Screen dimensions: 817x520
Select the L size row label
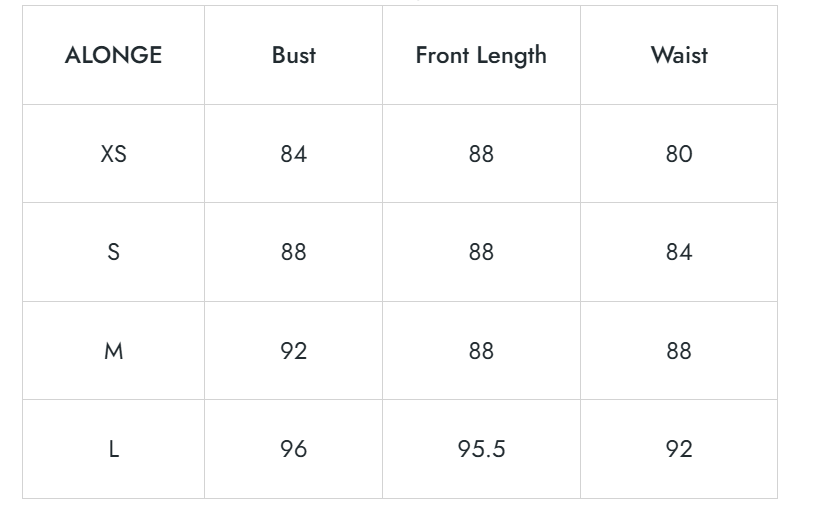click(113, 449)
